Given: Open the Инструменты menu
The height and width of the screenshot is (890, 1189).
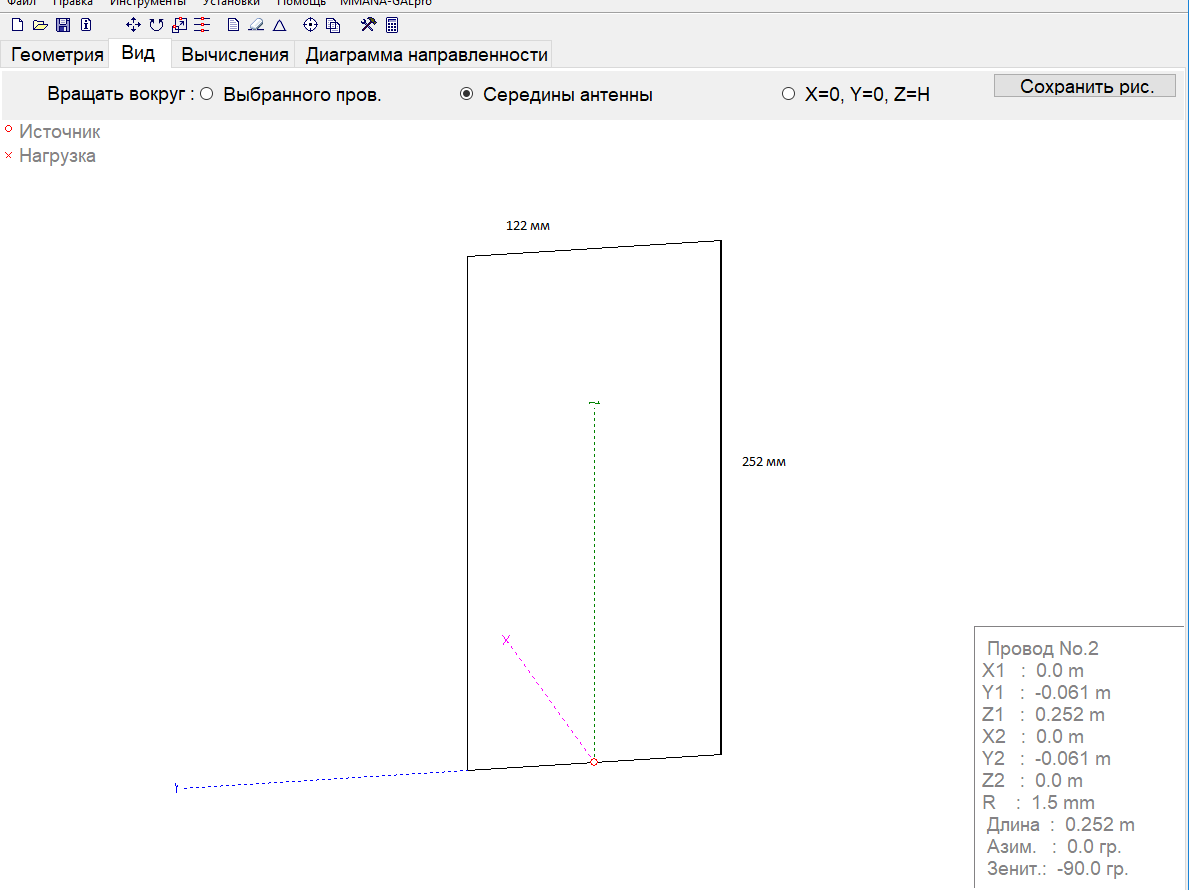Looking at the screenshot, I should (148, 3).
